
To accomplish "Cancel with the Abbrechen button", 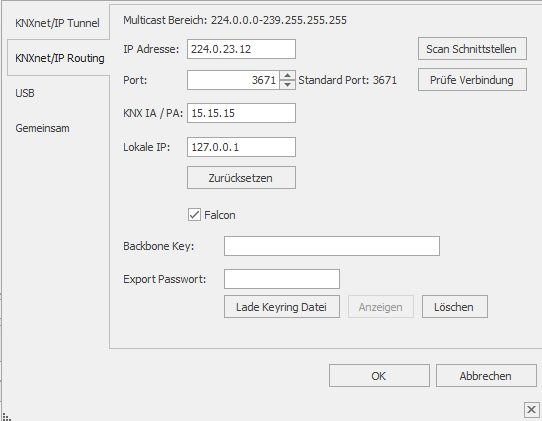I will pos(486,375).
